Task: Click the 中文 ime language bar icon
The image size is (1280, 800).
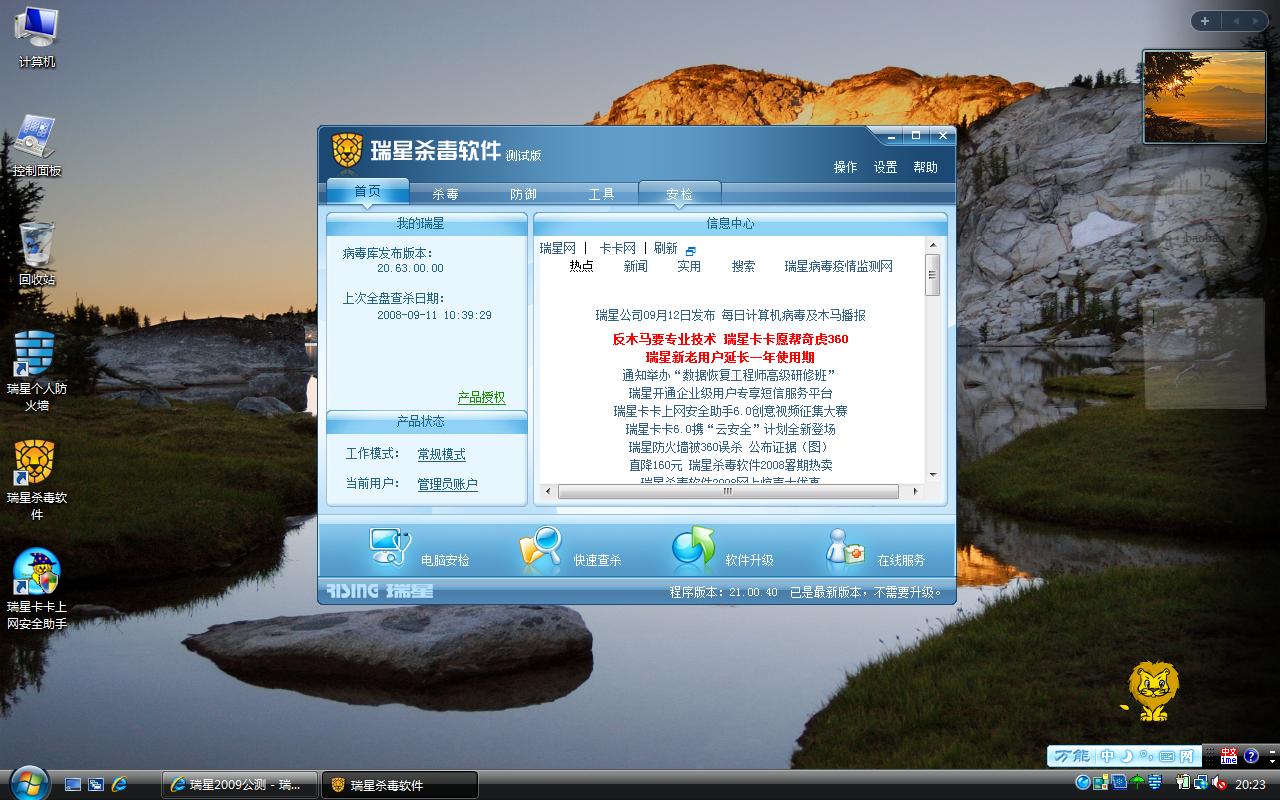Action: [x=1229, y=755]
